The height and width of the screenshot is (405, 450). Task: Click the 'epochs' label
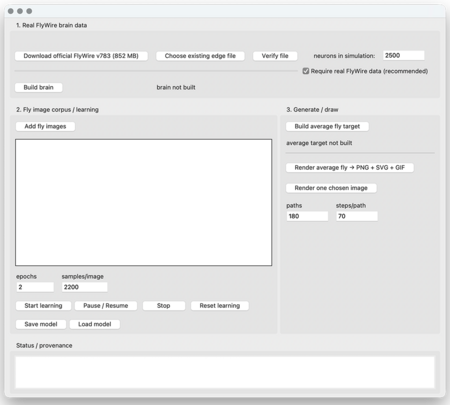tap(26, 276)
